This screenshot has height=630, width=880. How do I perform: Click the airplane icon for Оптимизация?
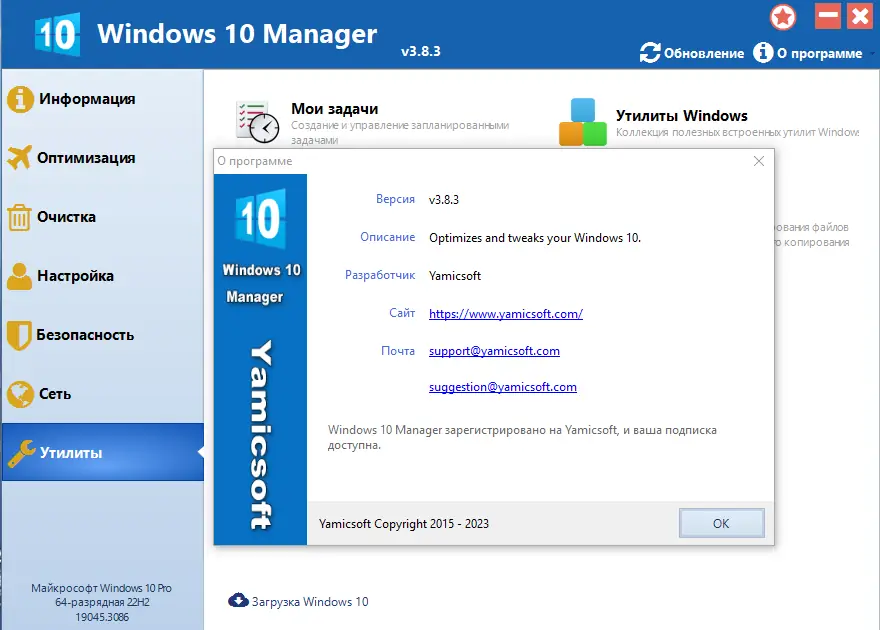point(20,158)
